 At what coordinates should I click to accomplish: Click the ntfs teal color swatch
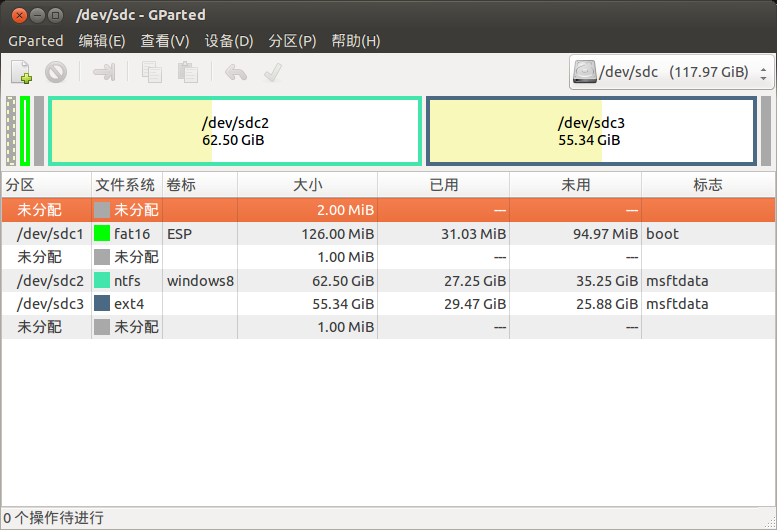click(x=102, y=281)
